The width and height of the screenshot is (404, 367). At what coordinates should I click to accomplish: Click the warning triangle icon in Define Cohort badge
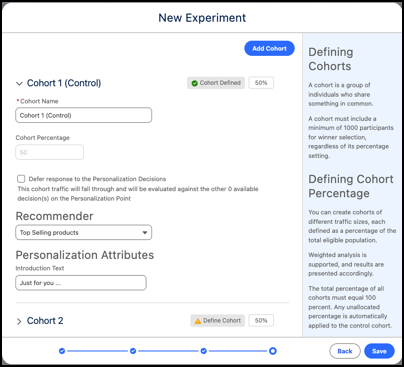coord(198,321)
